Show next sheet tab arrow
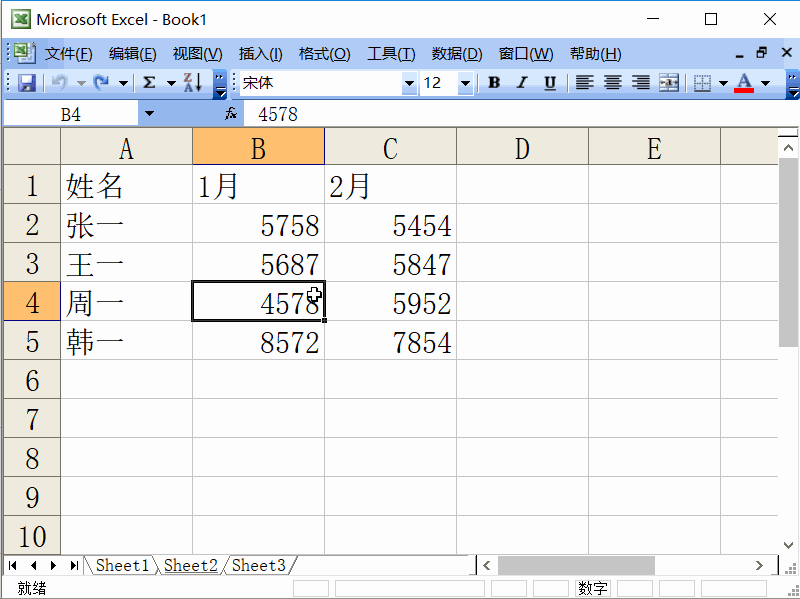800x599 pixels. pos(54,565)
